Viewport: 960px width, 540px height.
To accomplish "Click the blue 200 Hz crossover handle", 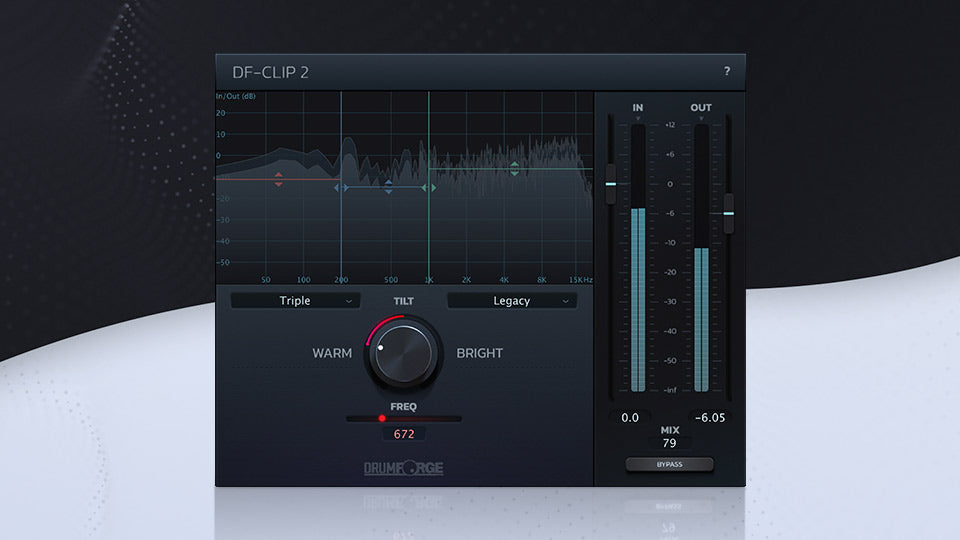I will click(x=341, y=187).
